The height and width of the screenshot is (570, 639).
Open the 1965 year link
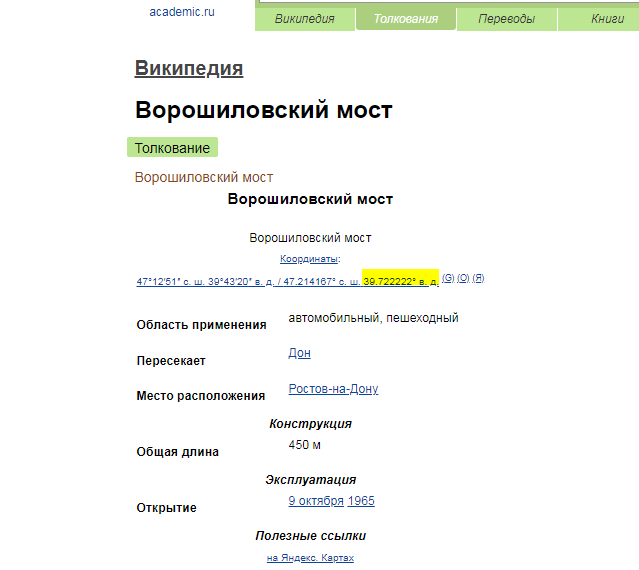[x=363, y=500]
